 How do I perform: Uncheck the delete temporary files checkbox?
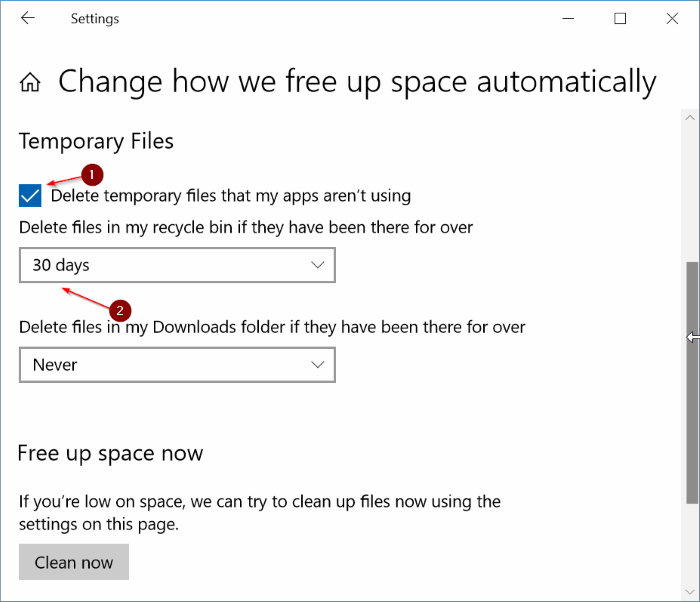(x=30, y=195)
